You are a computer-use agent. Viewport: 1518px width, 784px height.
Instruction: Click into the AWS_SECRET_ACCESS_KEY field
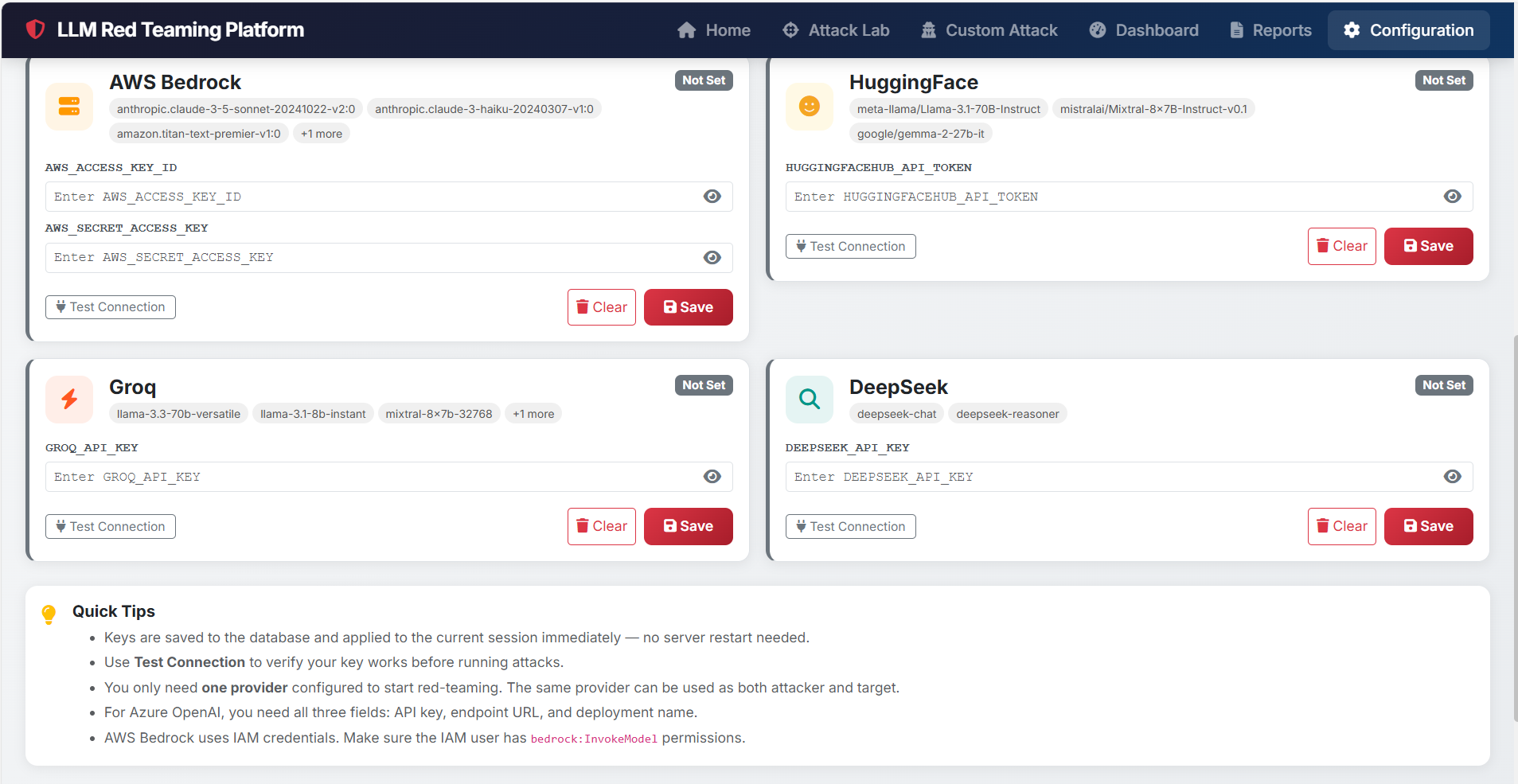[x=388, y=257]
